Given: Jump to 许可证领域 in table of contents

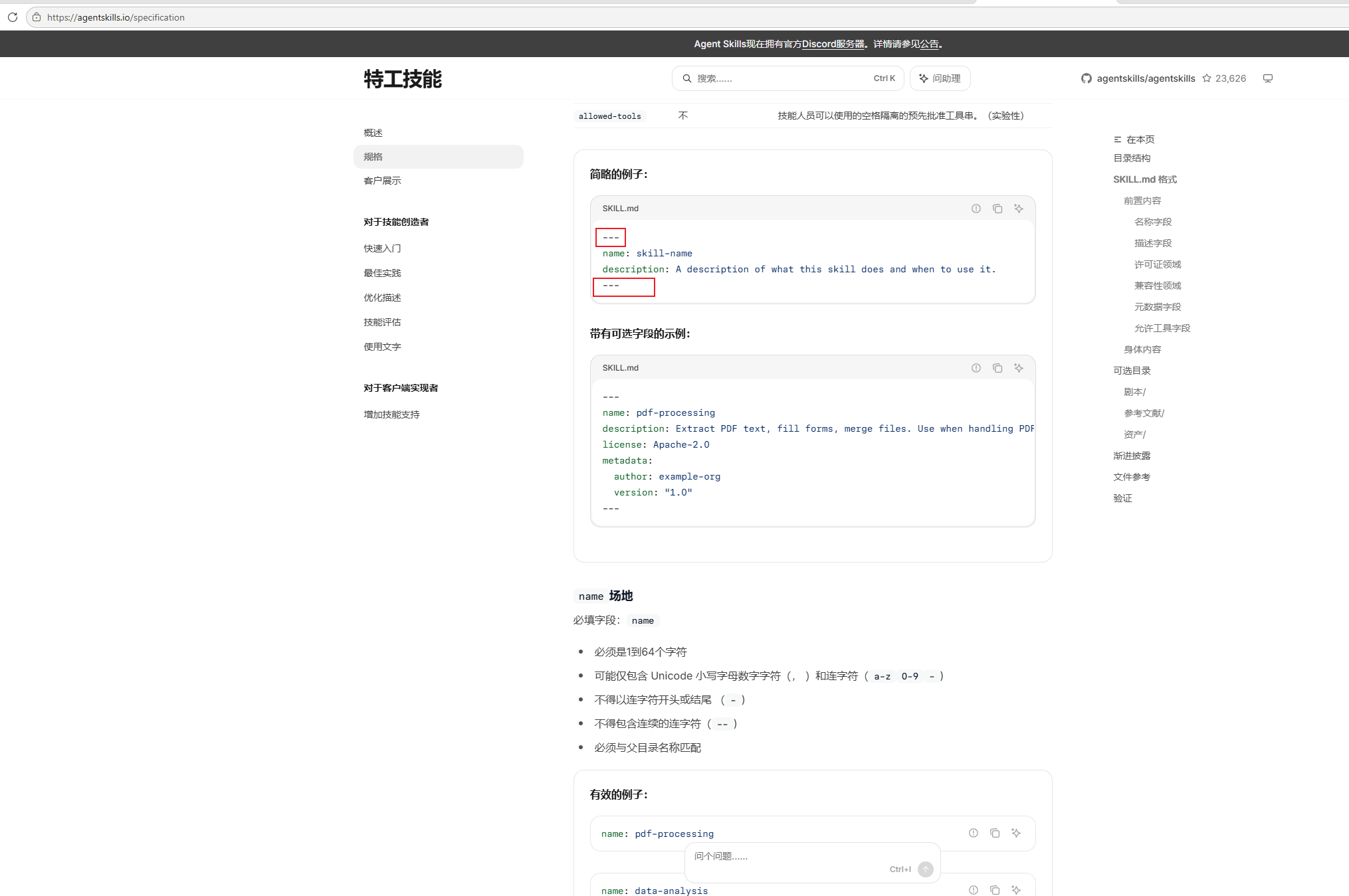Looking at the screenshot, I should (1158, 264).
